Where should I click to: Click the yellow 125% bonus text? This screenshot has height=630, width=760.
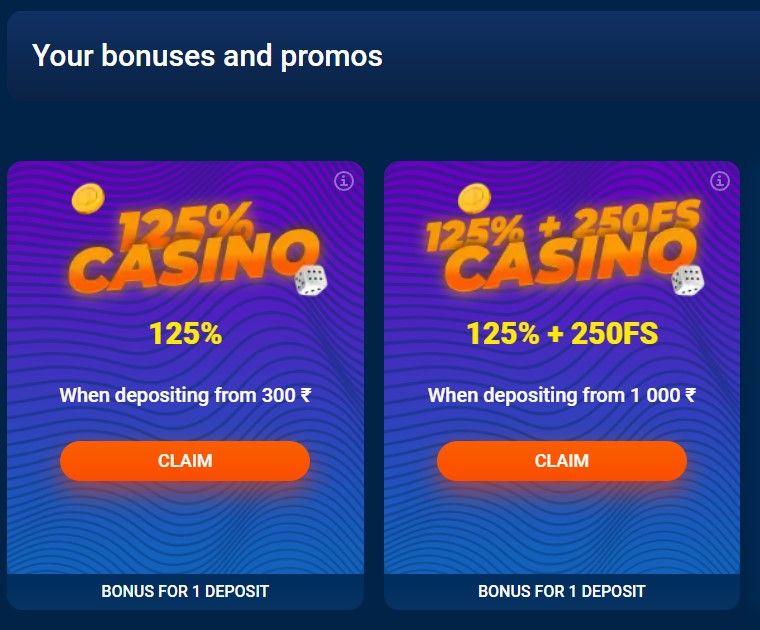pos(186,333)
